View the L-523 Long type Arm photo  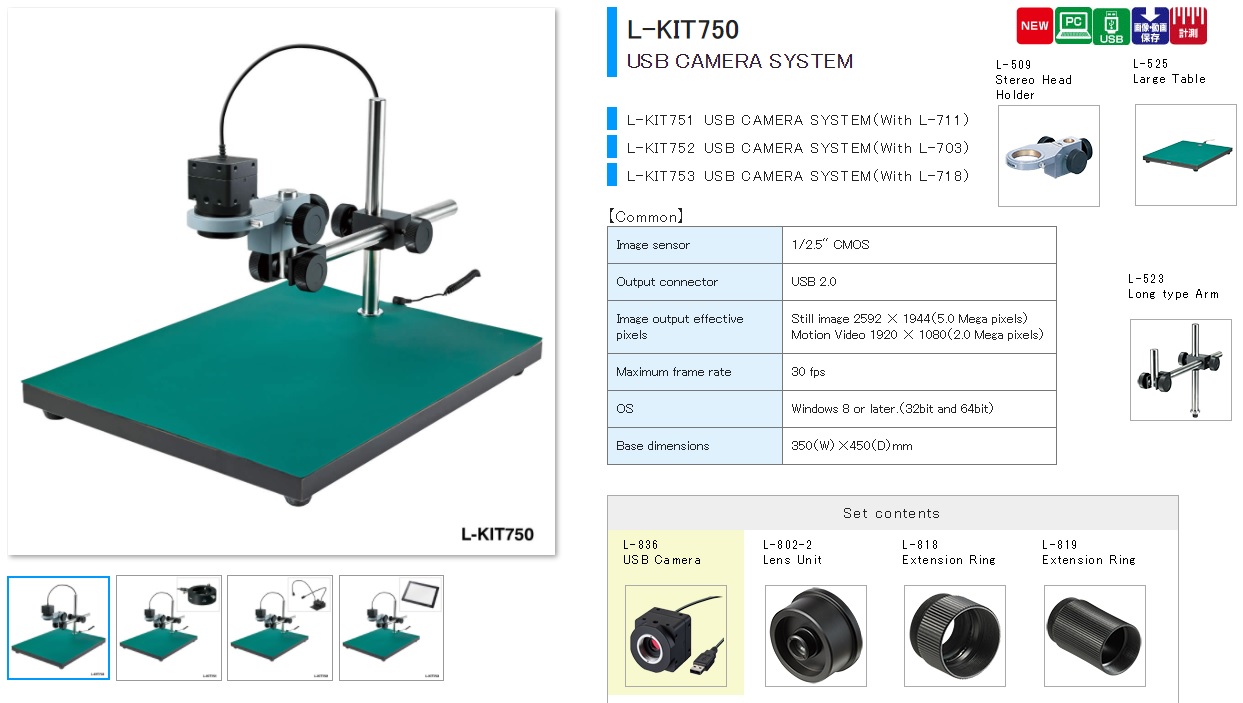pyautogui.click(x=1181, y=370)
